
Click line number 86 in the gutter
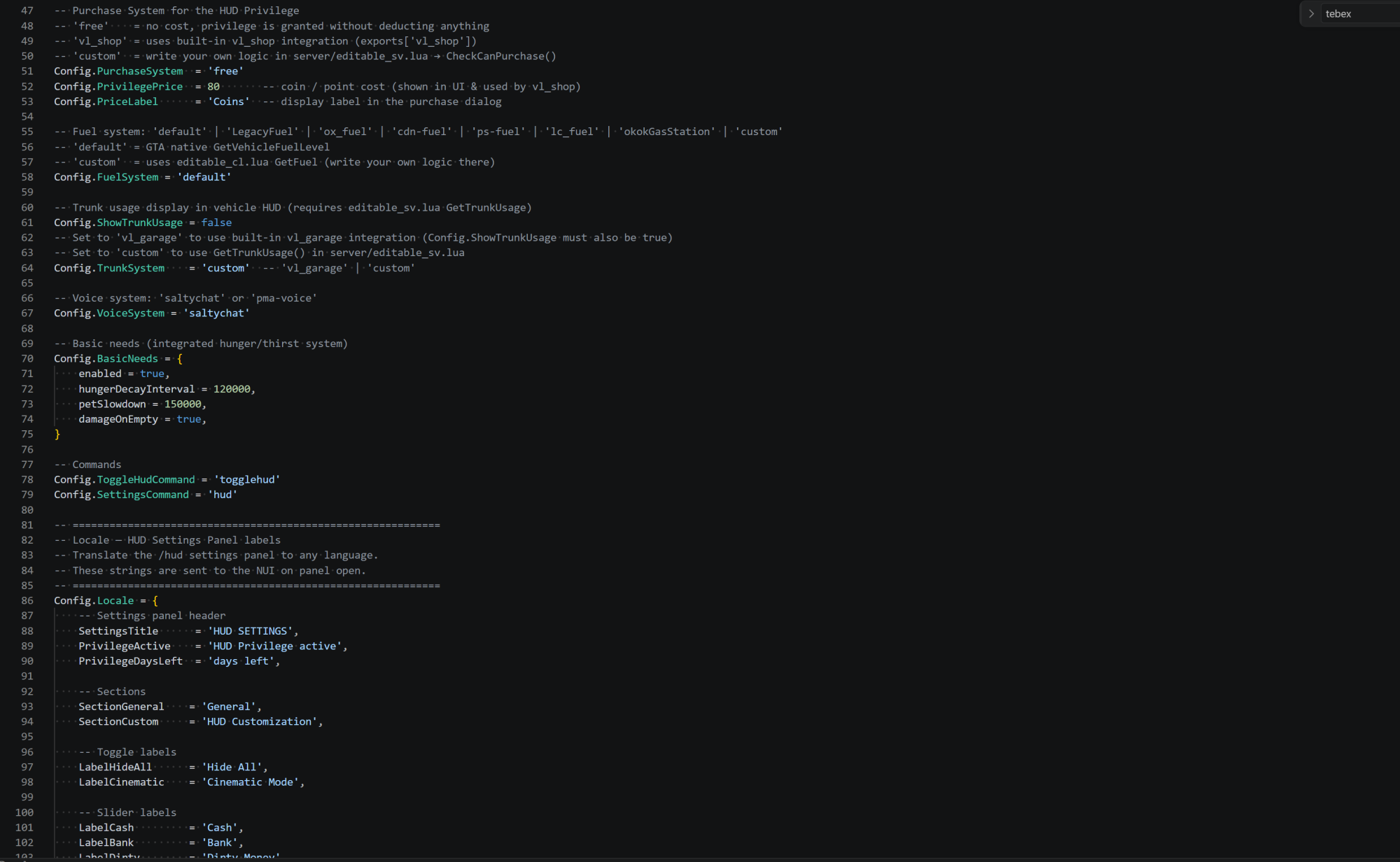coord(27,600)
